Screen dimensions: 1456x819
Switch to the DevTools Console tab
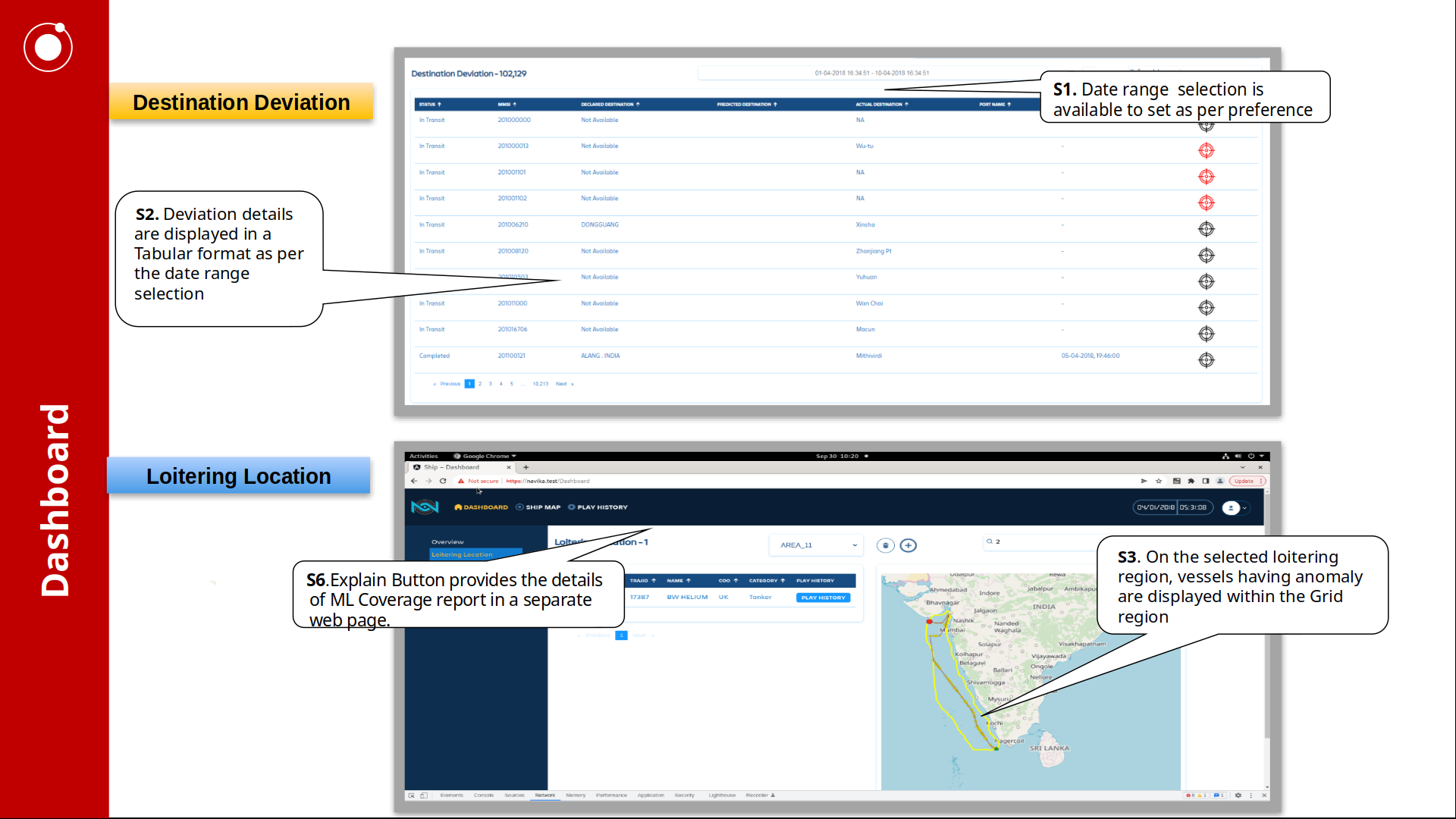click(x=484, y=795)
